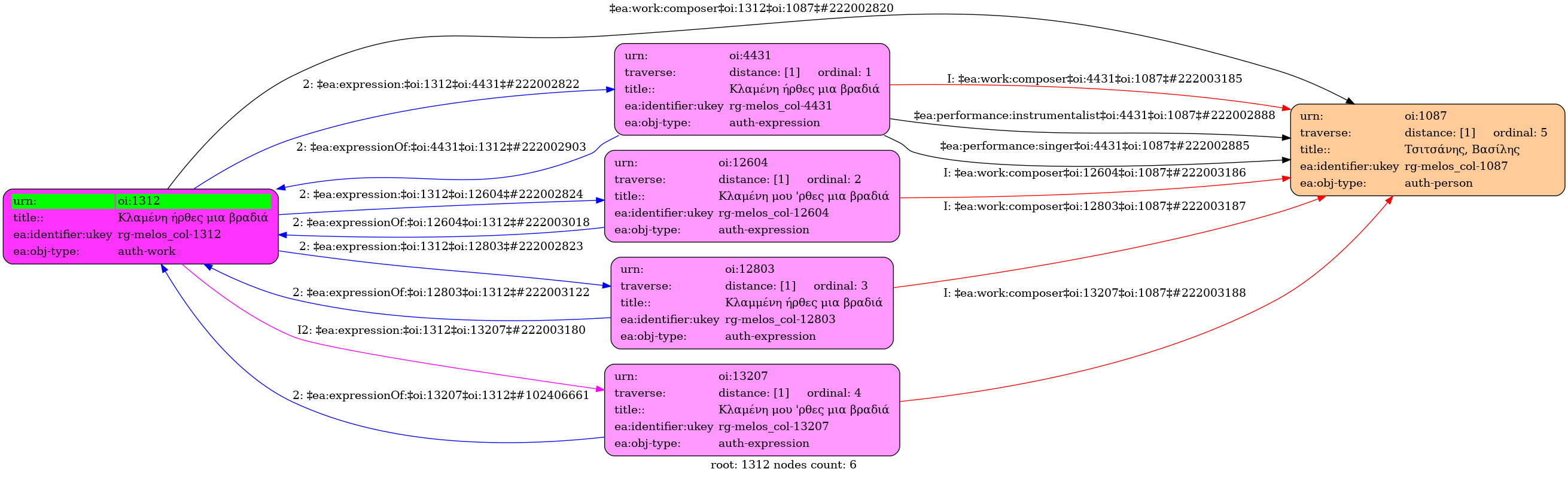Screen dimensions: 1568x478
Task: Select the expressionOf oi:4431 edge label
Action: [x=441, y=147]
